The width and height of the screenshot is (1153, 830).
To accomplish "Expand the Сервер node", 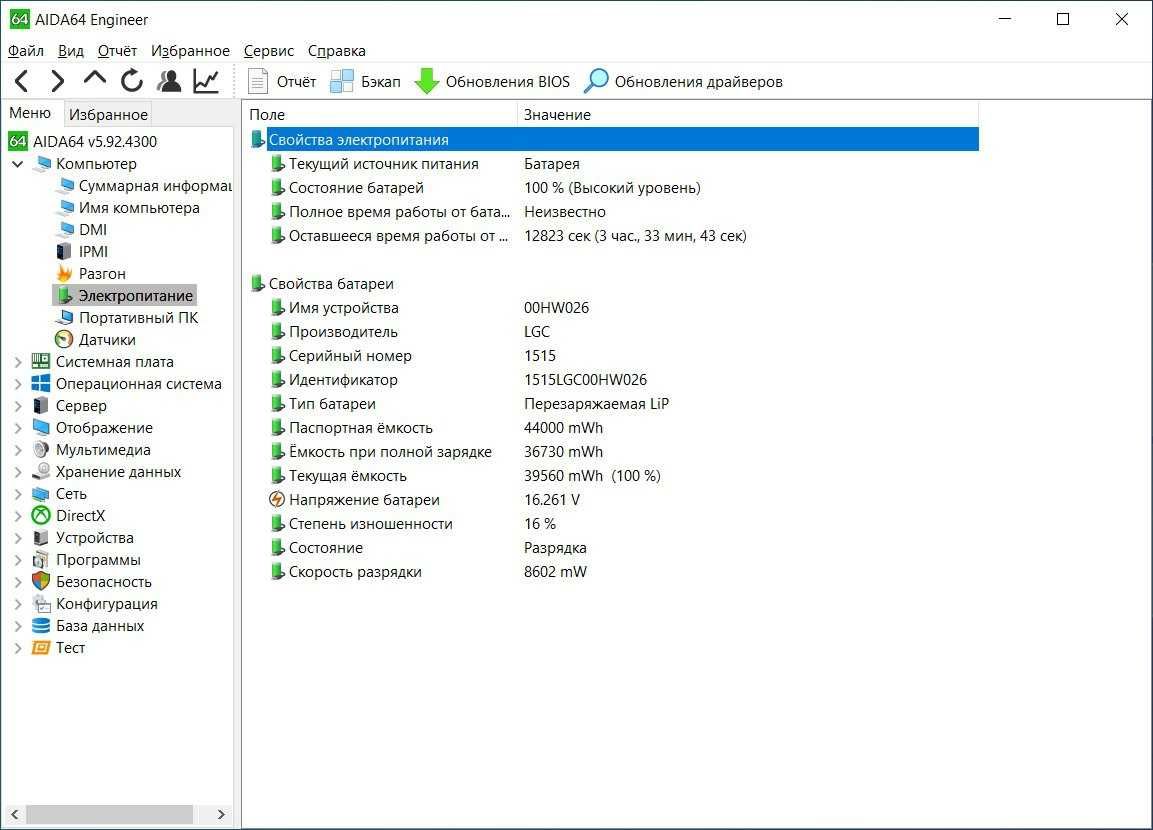I will [x=18, y=406].
